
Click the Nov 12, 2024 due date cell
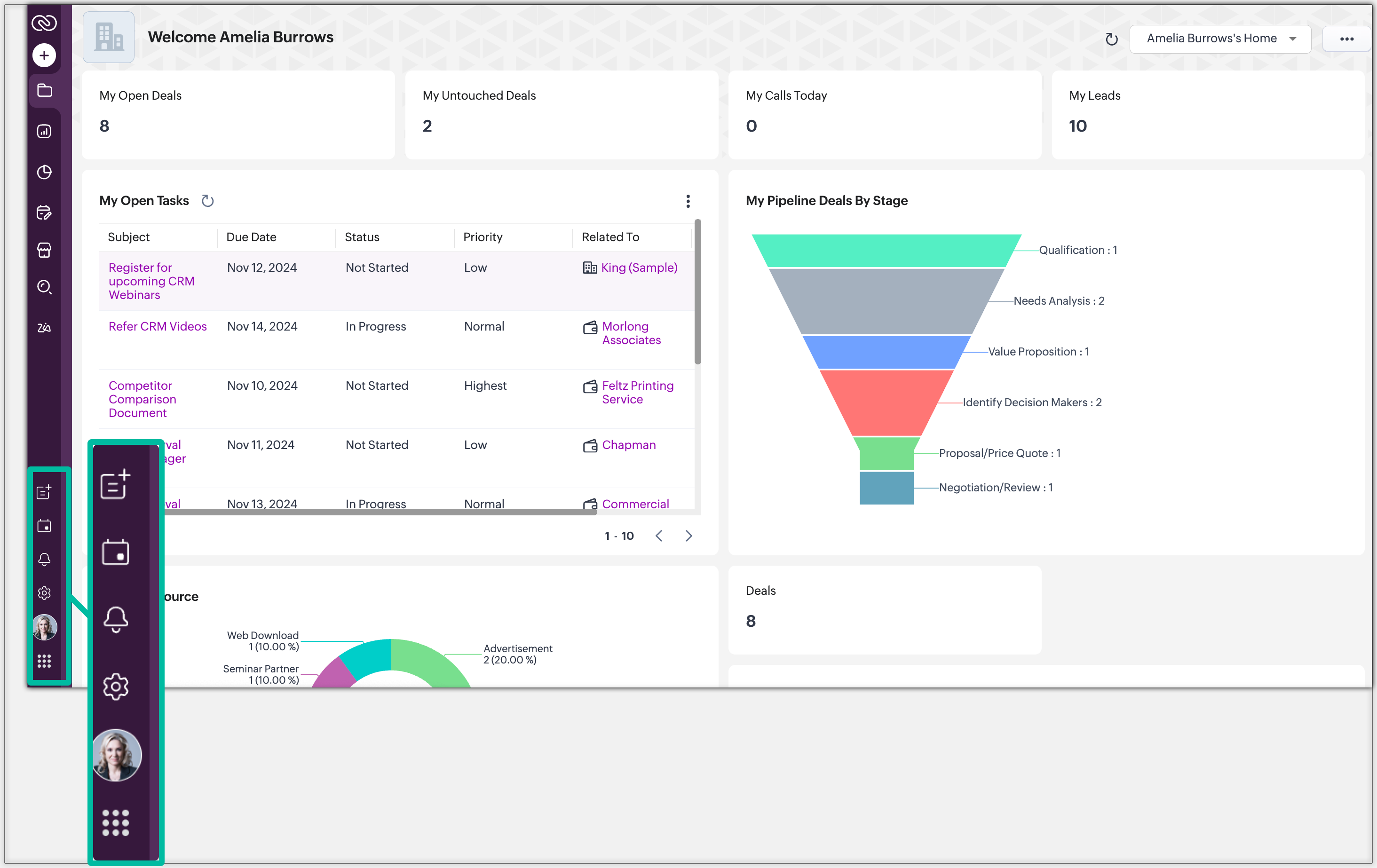click(262, 268)
